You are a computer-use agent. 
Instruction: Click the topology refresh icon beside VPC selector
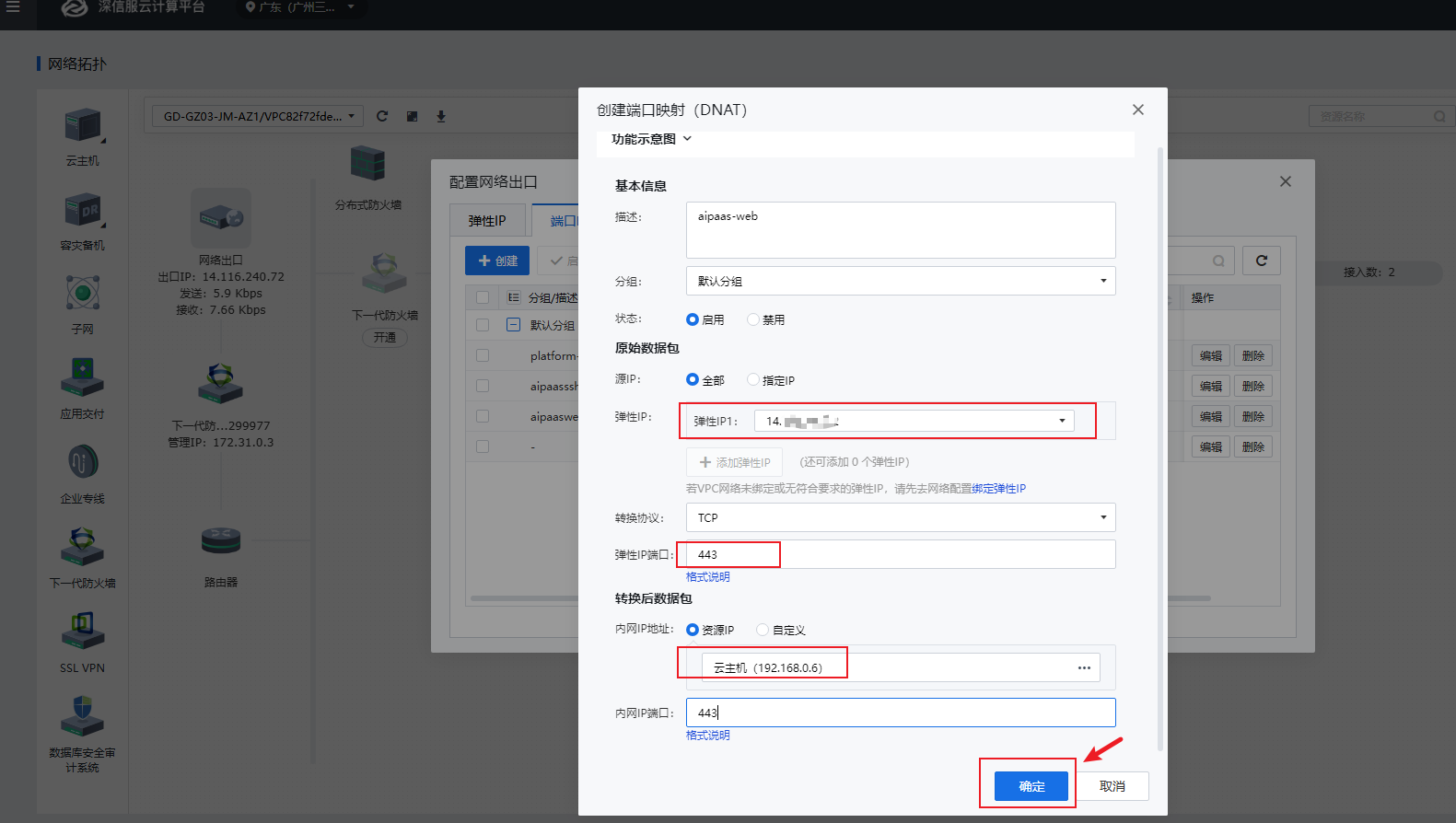[382, 116]
